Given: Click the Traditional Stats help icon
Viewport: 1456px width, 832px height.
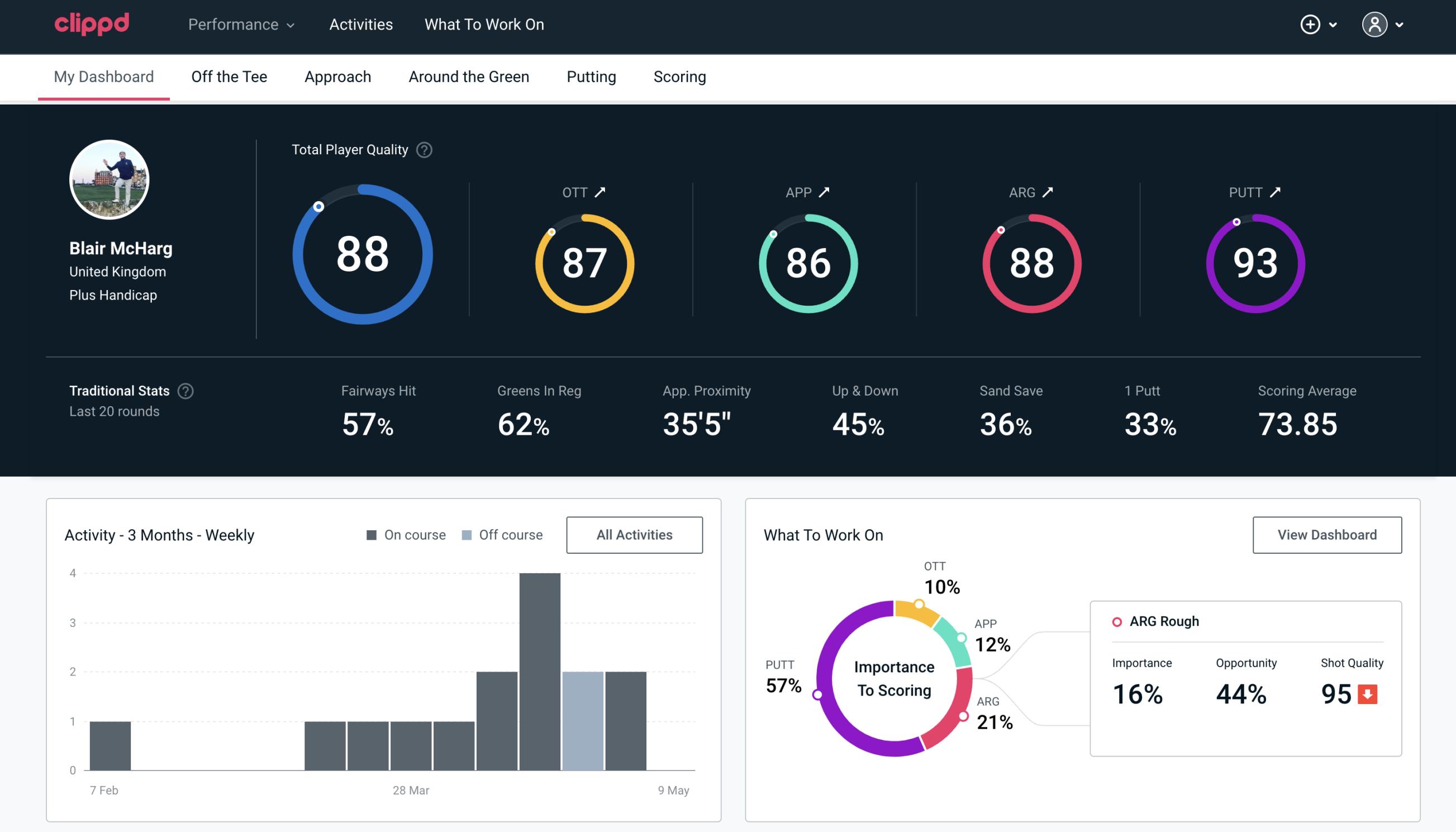Looking at the screenshot, I should (x=185, y=390).
